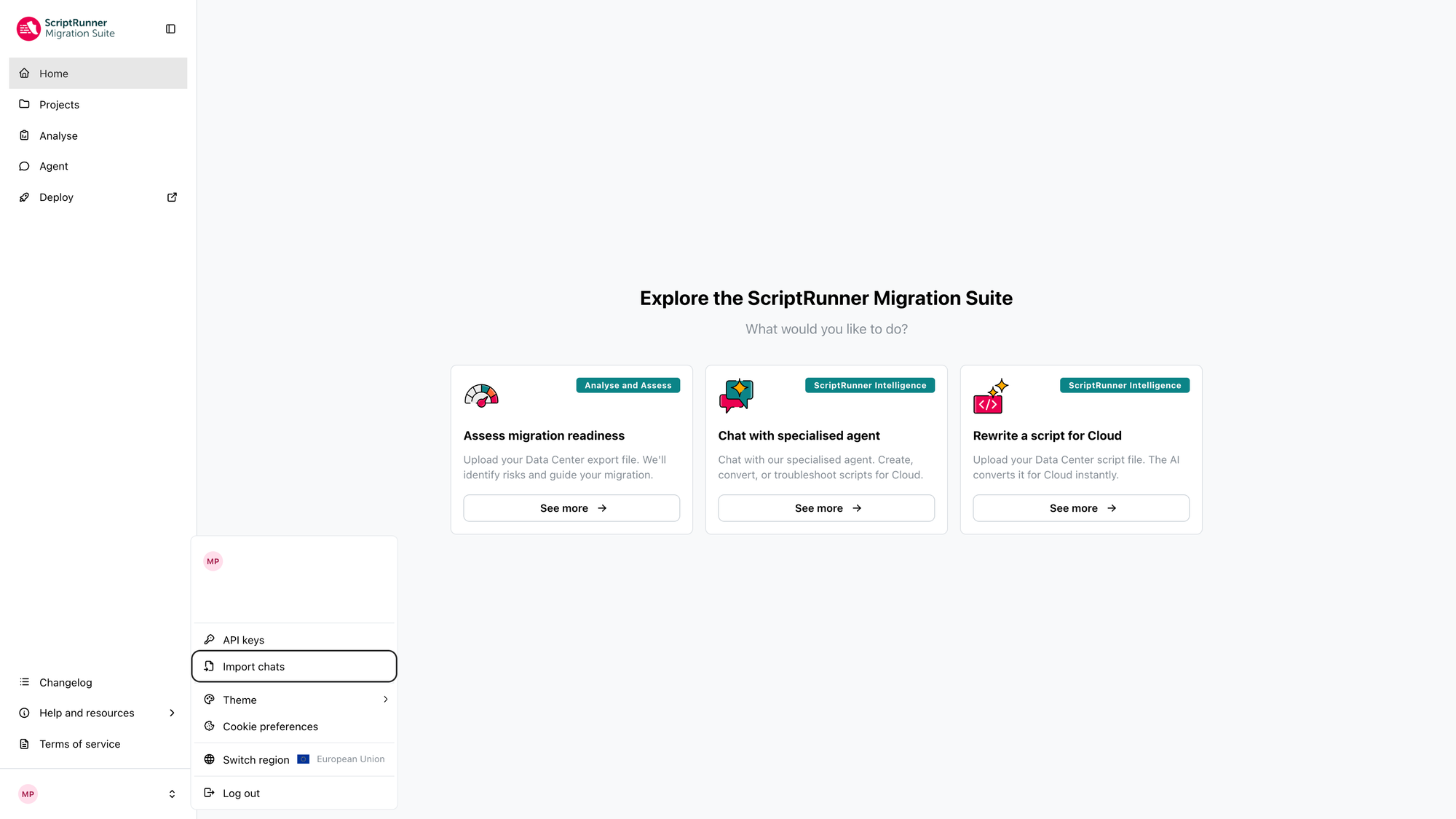Screen dimensions: 1456x819
Task: Collapse the sidebar with the panel icon
Action: [x=171, y=29]
